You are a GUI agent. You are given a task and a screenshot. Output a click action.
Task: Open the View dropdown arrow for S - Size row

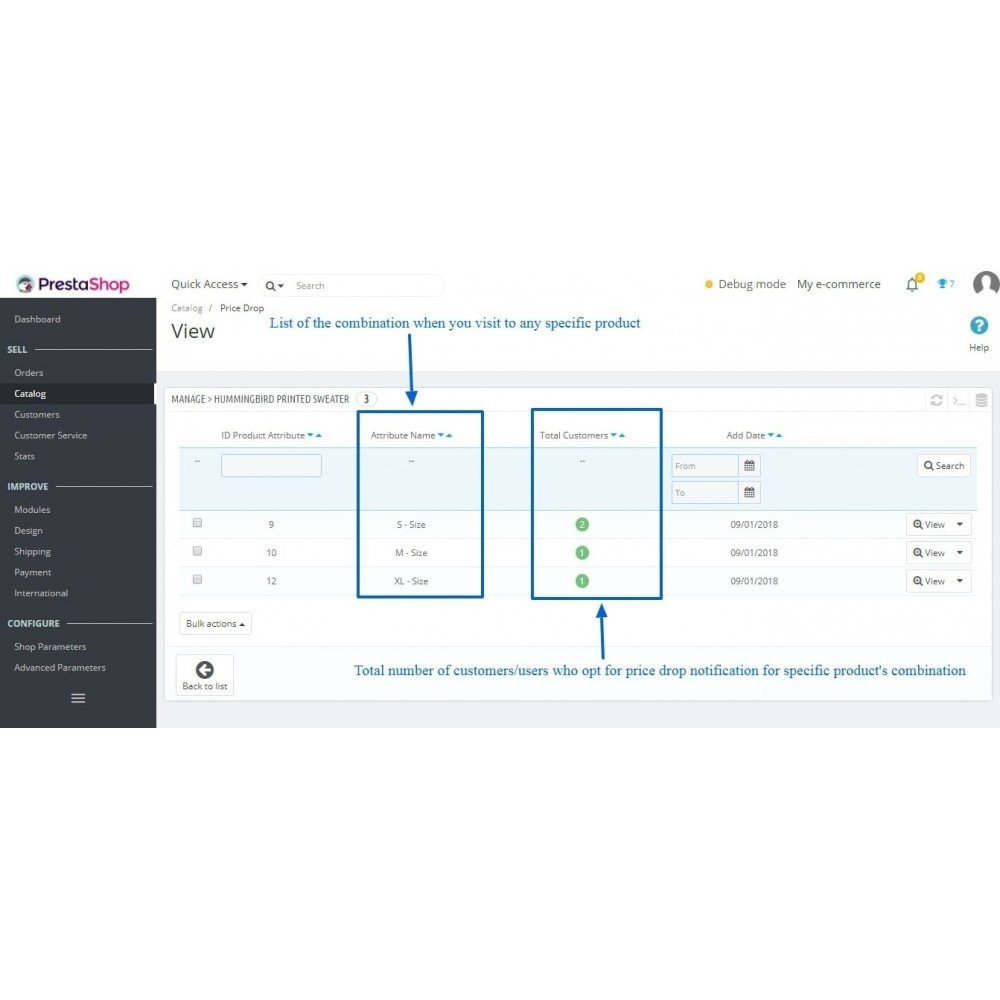pyautogui.click(x=960, y=524)
